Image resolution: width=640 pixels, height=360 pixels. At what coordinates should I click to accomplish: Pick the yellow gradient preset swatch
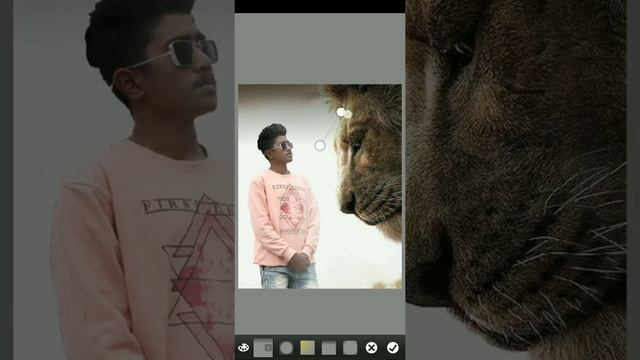tap(307, 348)
